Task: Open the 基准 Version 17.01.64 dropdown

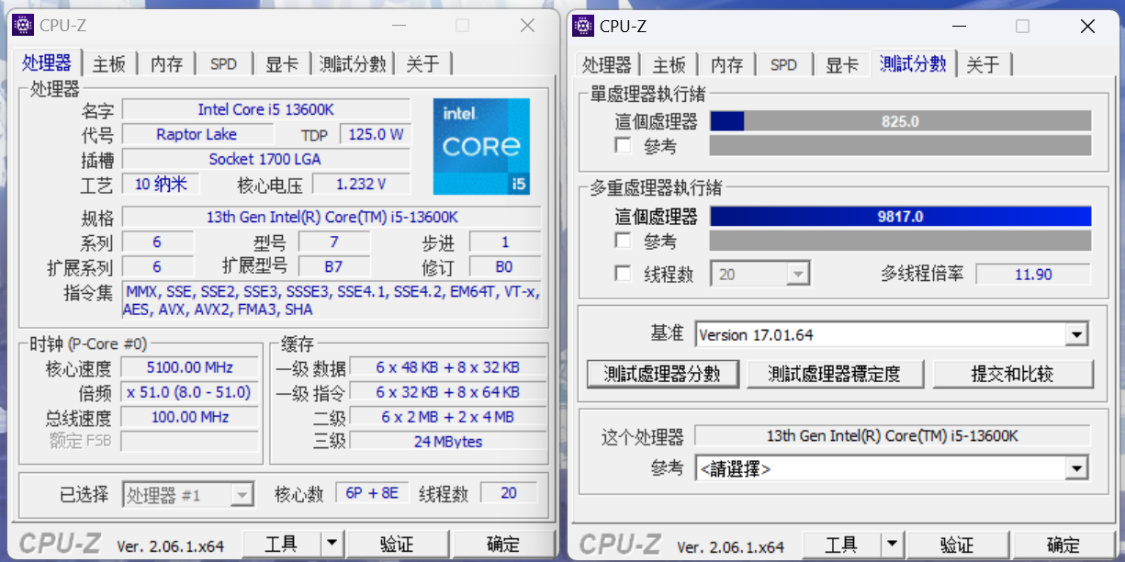Action: pos(892,334)
